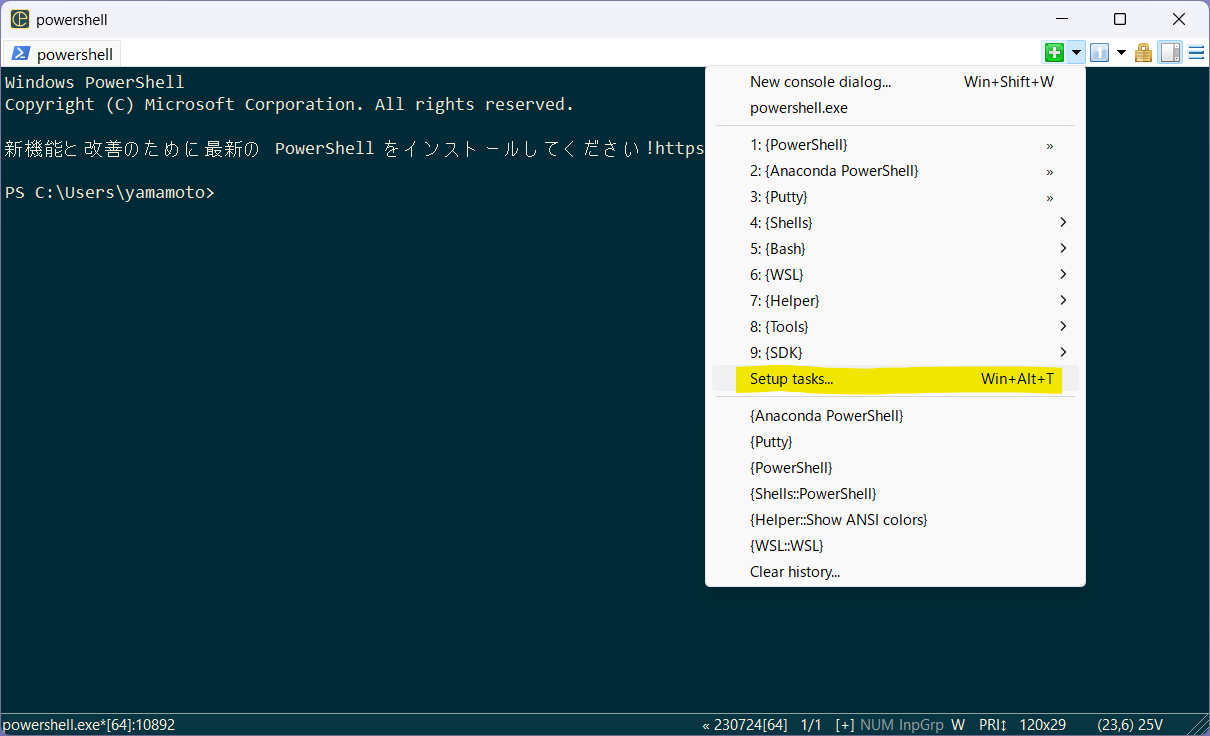
Task: Click the active console number icon
Action: tap(1099, 52)
